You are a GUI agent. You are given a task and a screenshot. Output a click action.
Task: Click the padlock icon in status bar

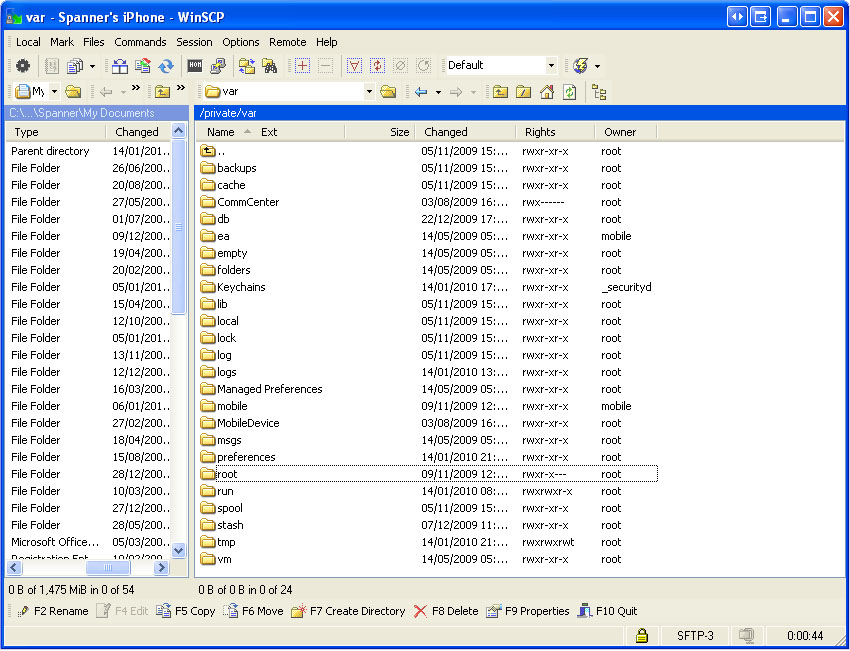(x=642, y=635)
